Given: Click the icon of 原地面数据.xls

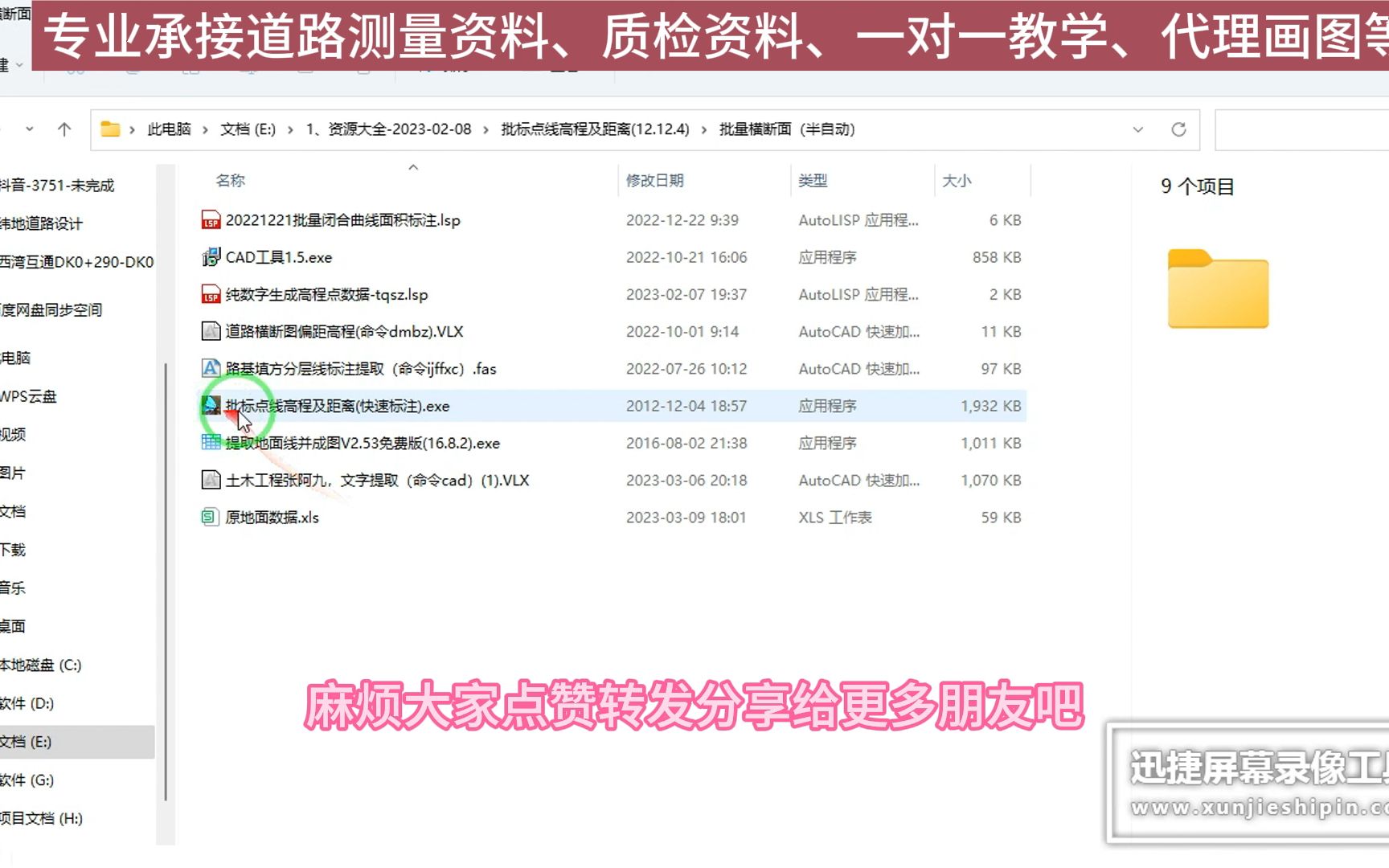Looking at the screenshot, I should pos(211,517).
